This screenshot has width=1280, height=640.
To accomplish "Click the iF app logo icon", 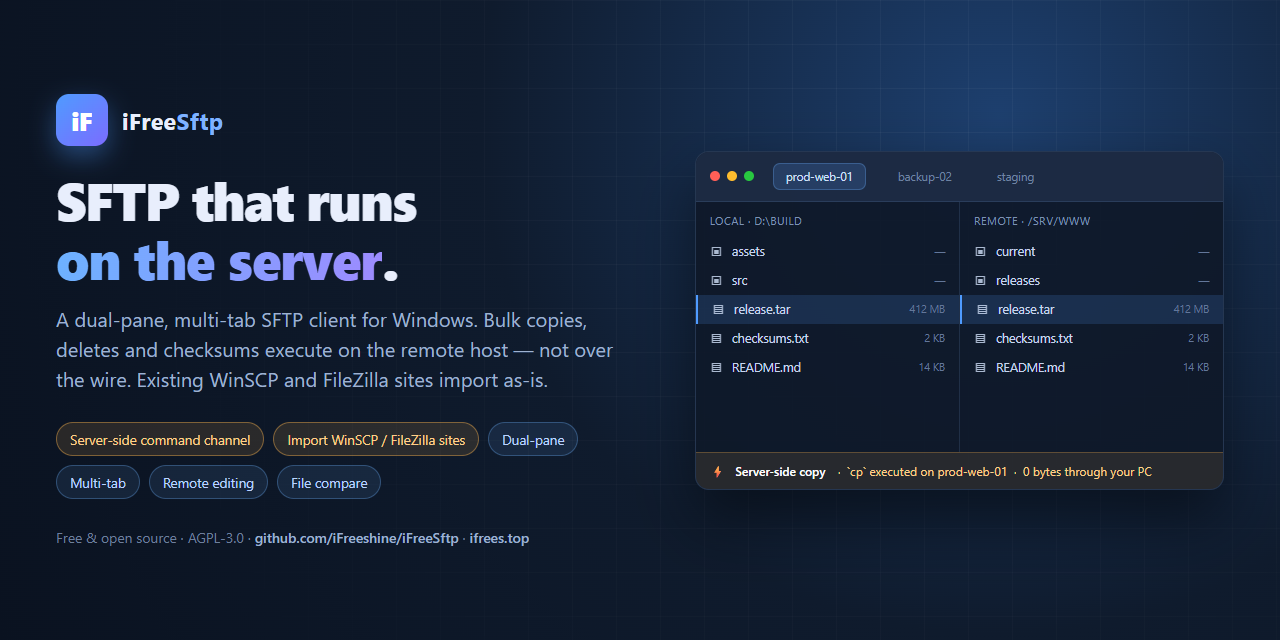I will tap(82, 120).
